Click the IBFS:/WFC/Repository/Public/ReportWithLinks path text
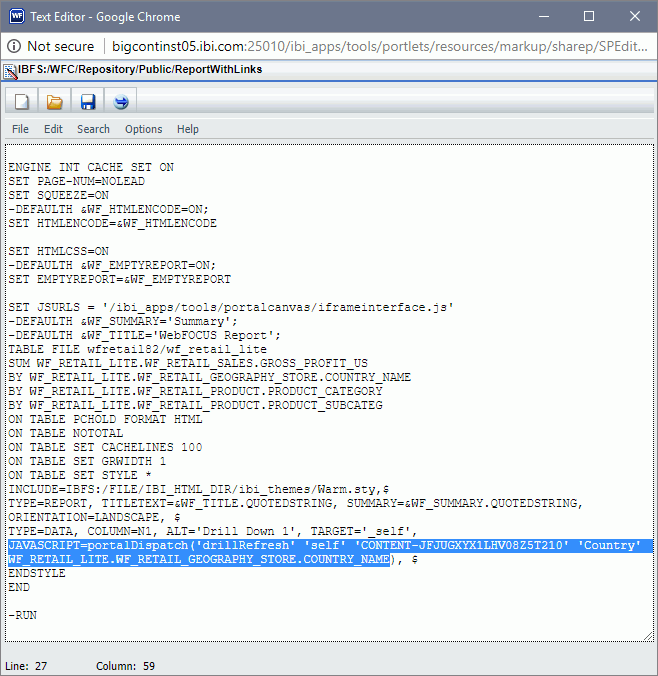 (140, 69)
